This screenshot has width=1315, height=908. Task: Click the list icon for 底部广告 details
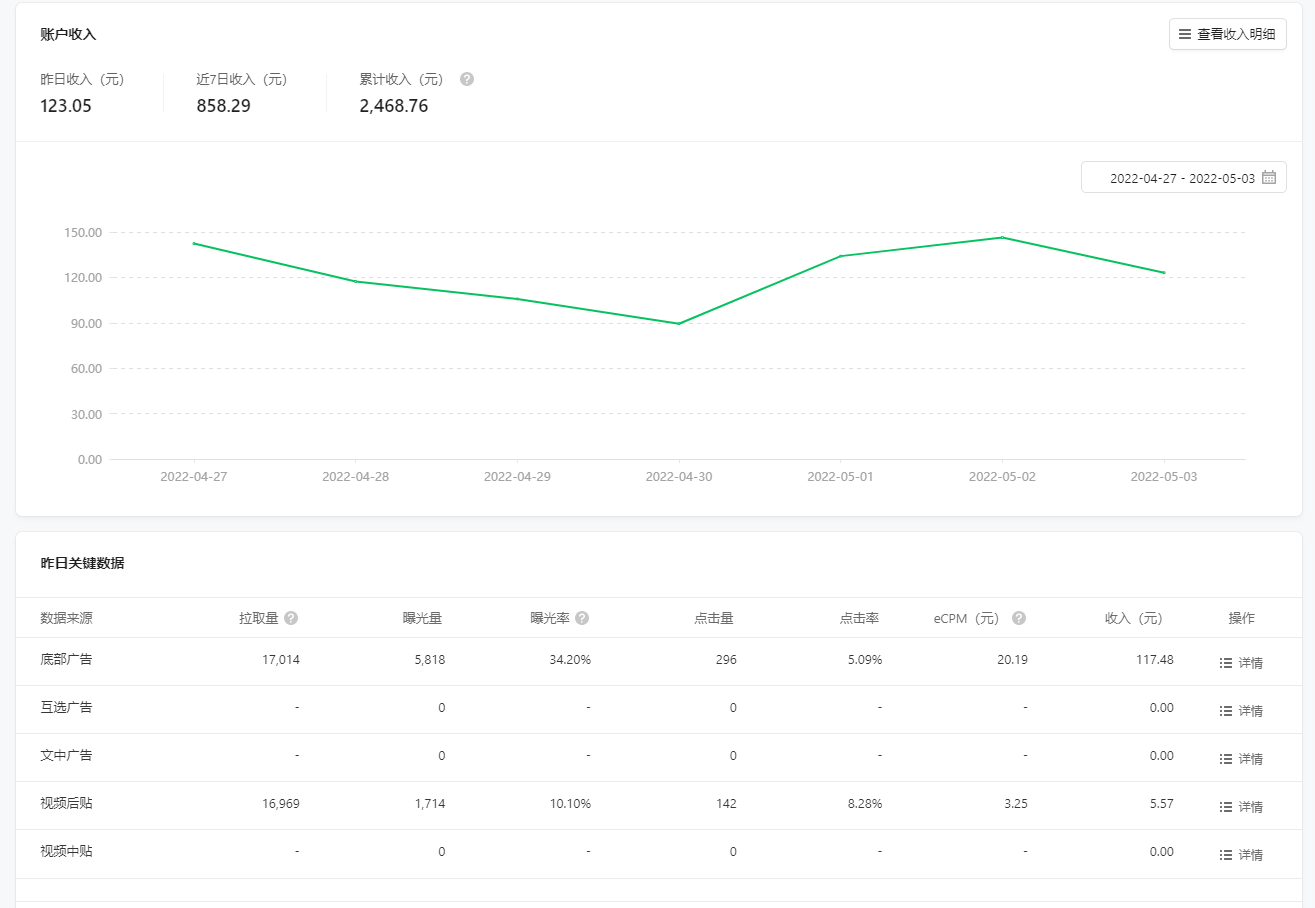tap(1226, 663)
